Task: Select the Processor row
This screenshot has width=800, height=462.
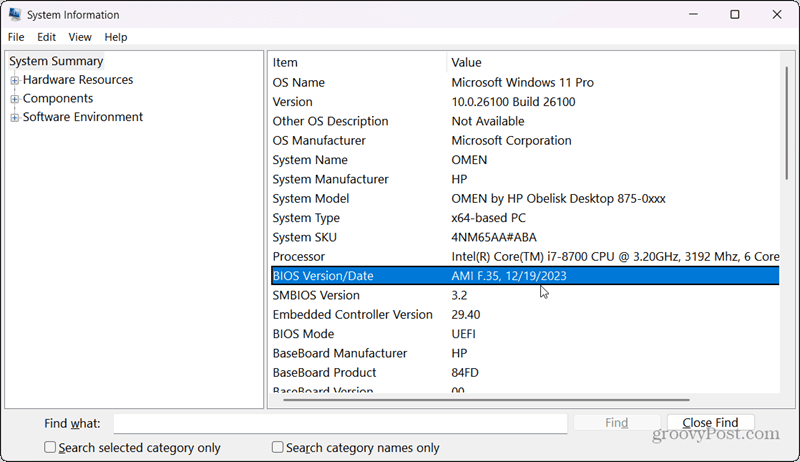Action: tap(525, 256)
